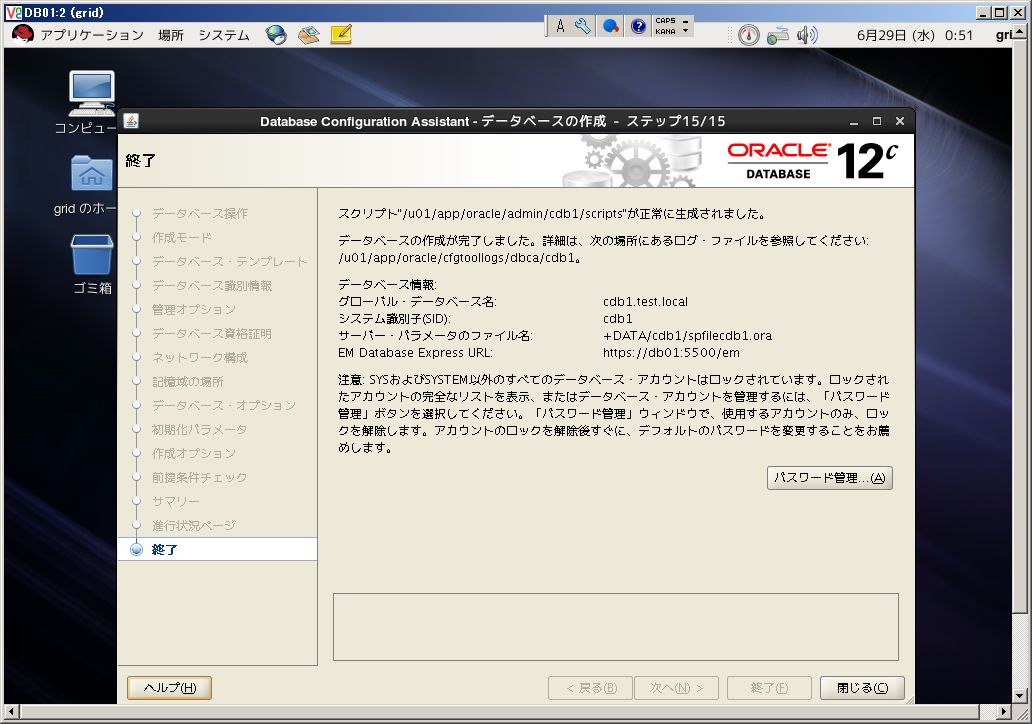
Task: Select the データベース・テンプレート step
Action: 229,261
